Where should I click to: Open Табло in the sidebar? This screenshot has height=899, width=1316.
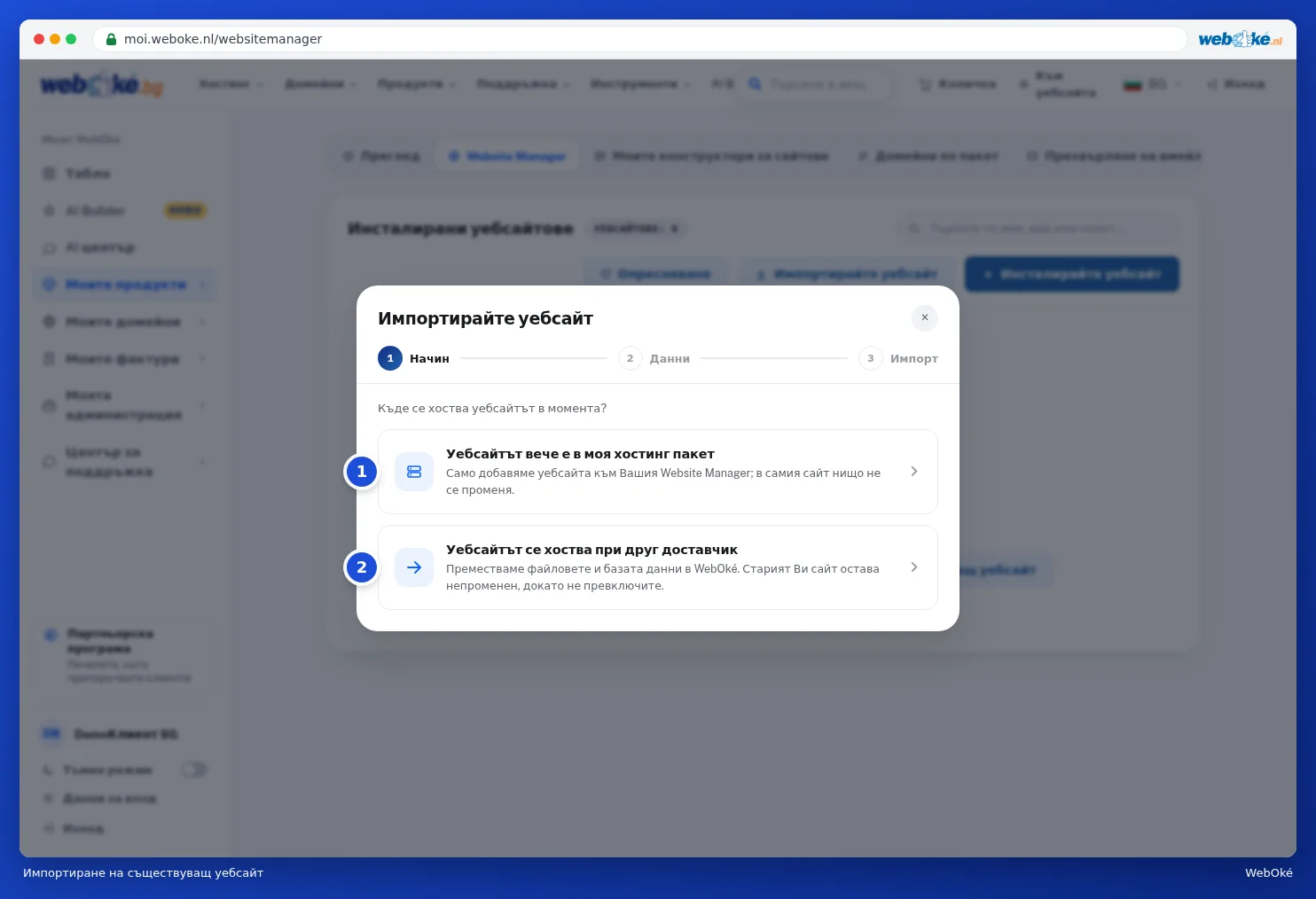124,174
